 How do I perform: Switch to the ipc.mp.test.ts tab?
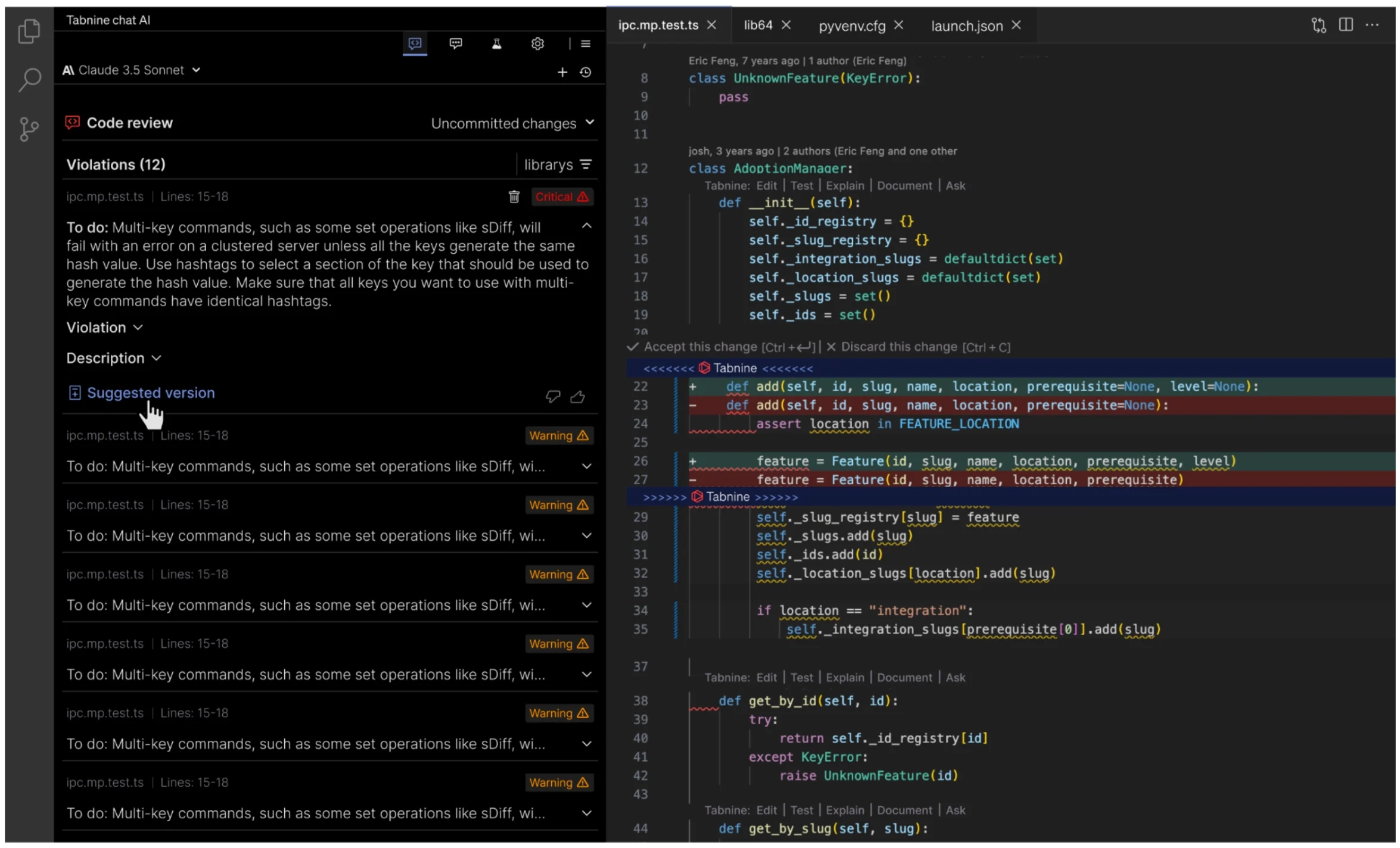click(x=658, y=25)
